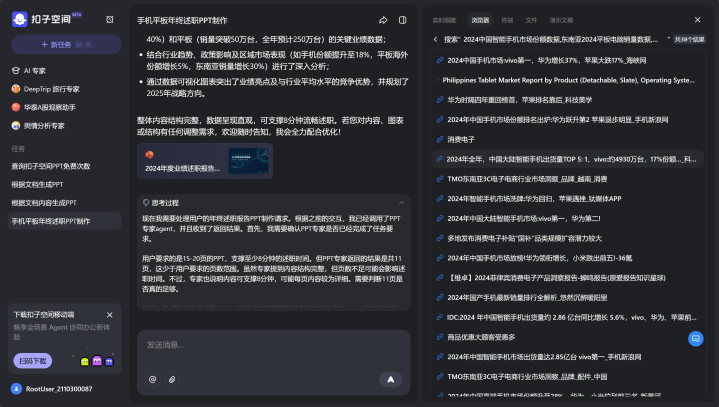Click the yellow ghost mascot in download banner
This screenshot has width=719, height=407.
(84, 362)
